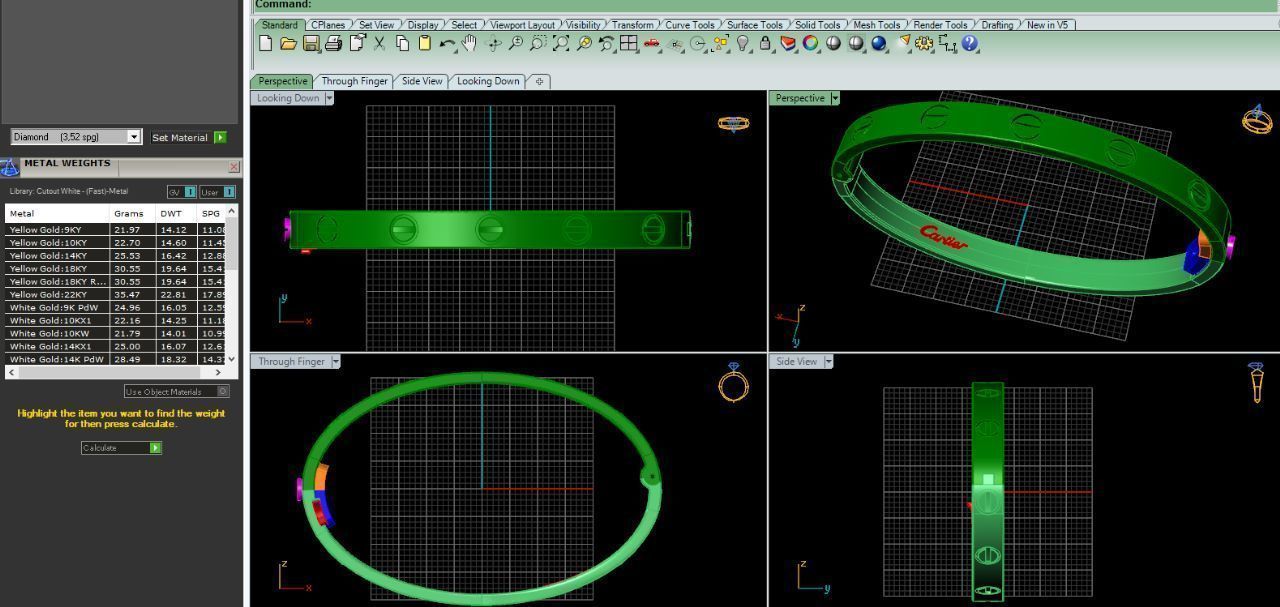Image resolution: width=1280 pixels, height=607 pixels.
Task: Click the Save floppy disk icon
Action: click(311, 43)
